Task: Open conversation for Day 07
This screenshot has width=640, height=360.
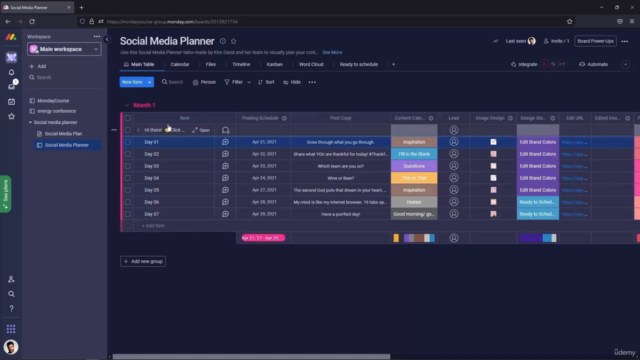Action: click(x=225, y=214)
